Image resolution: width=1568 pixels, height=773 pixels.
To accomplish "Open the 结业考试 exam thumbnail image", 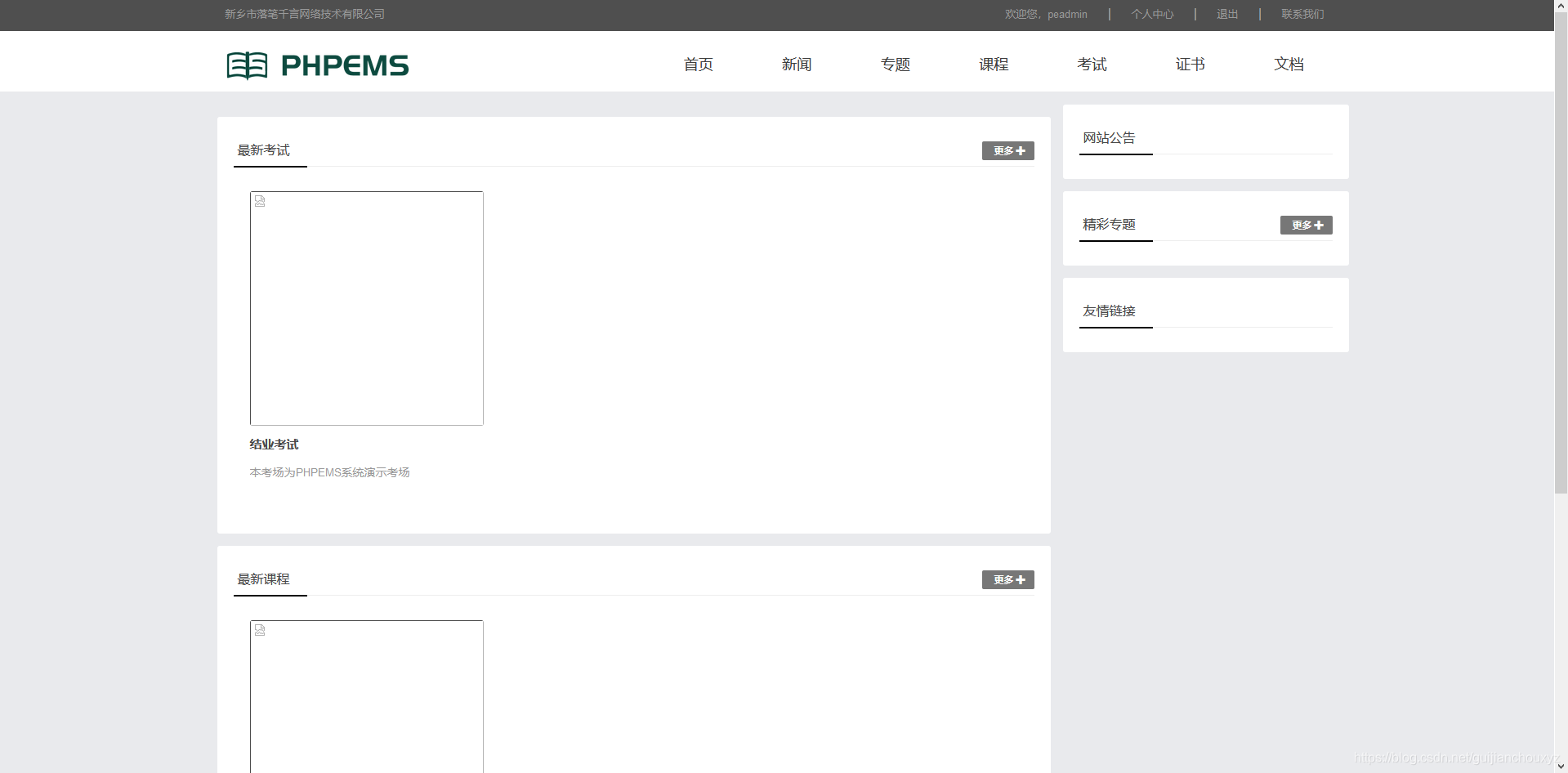I will click(367, 308).
